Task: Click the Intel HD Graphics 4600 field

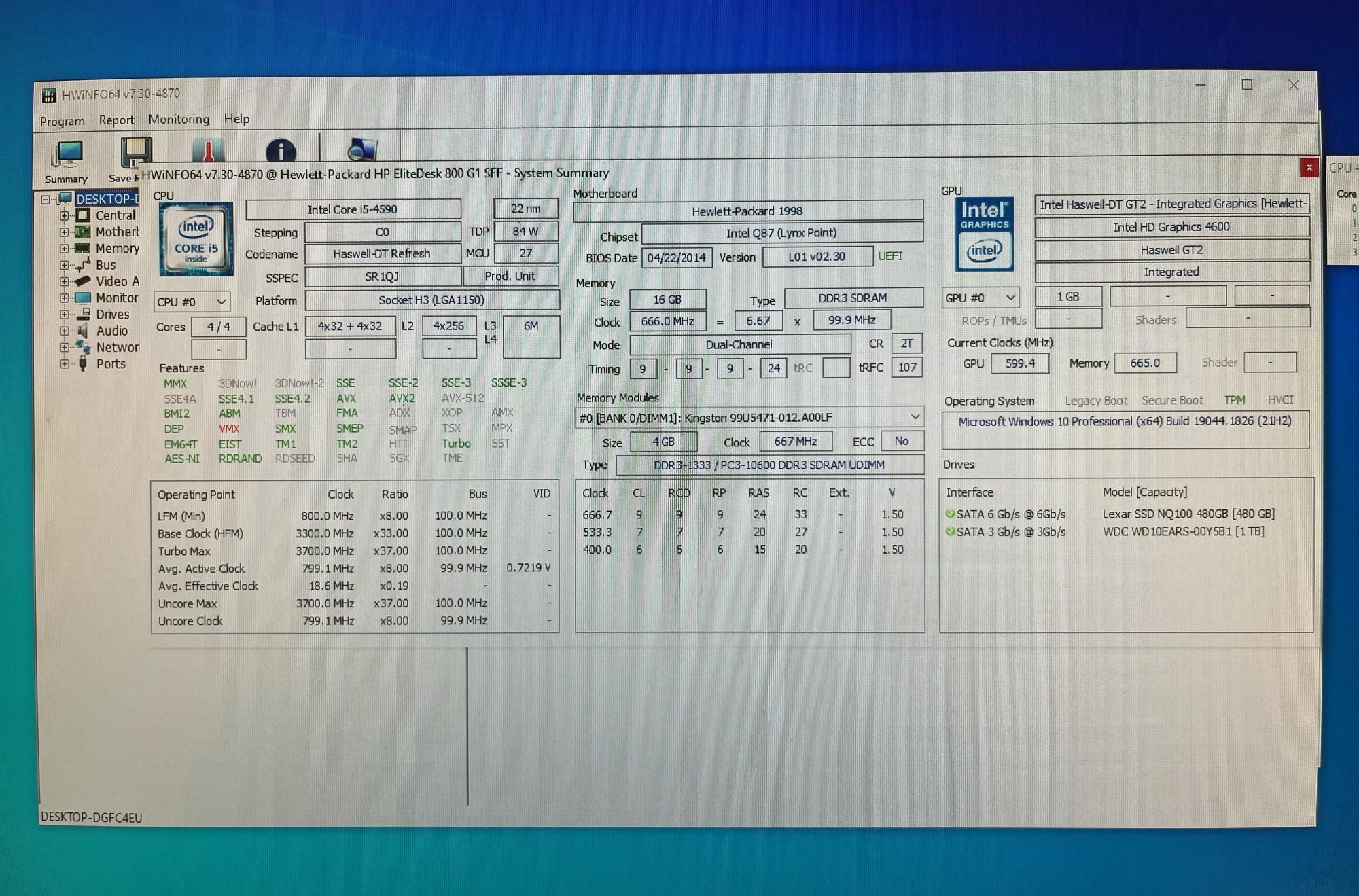Action: click(x=1171, y=227)
